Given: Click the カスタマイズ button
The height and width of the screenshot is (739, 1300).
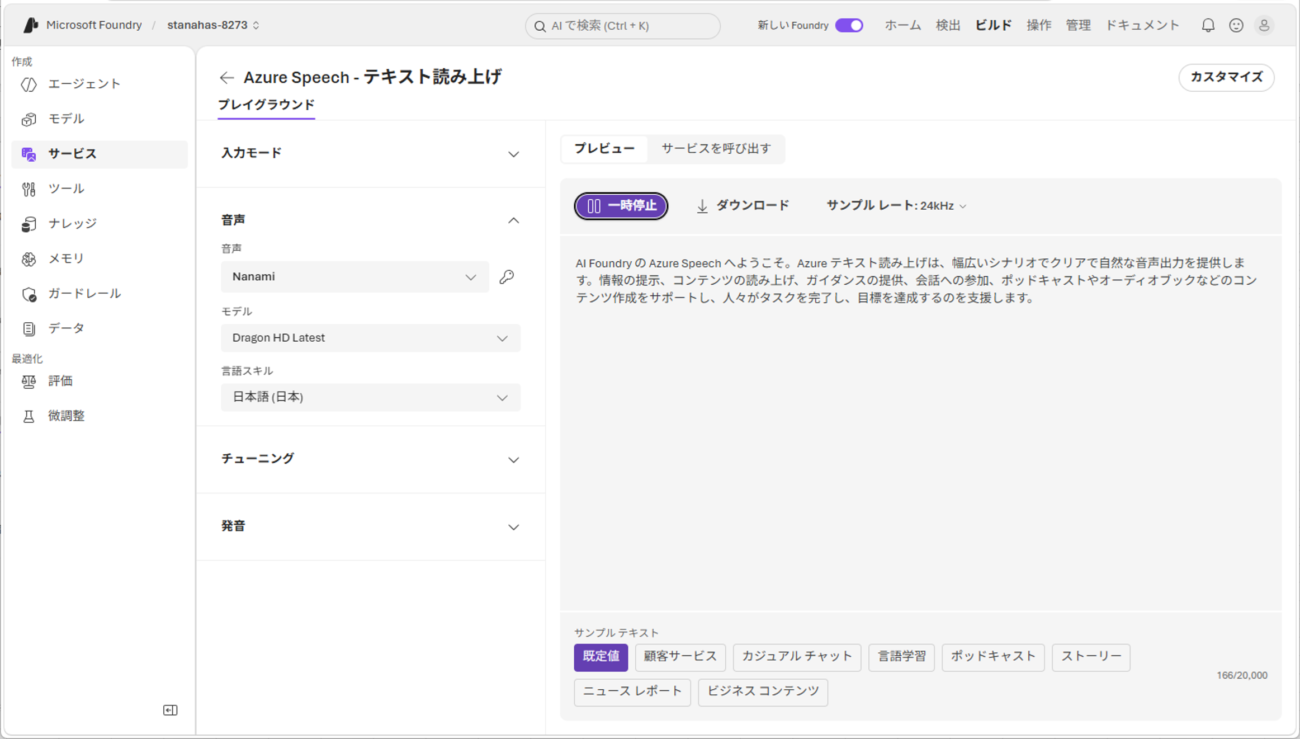Looking at the screenshot, I should (1226, 77).
